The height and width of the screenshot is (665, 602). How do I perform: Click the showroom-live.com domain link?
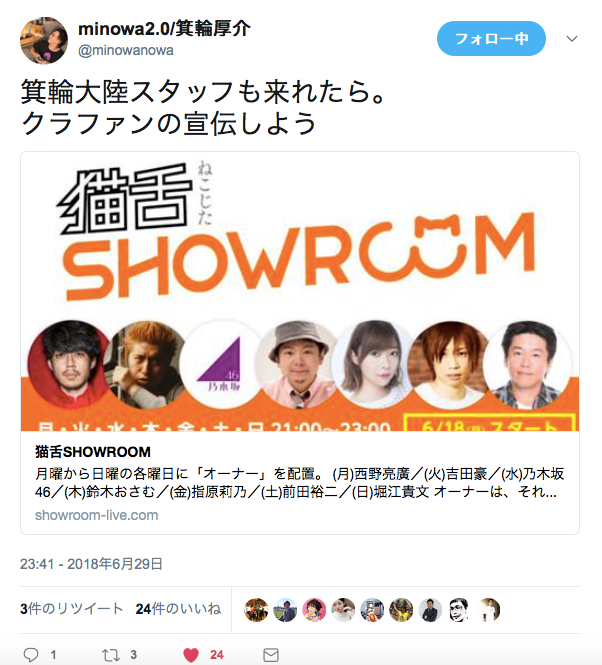pos(96,515)
